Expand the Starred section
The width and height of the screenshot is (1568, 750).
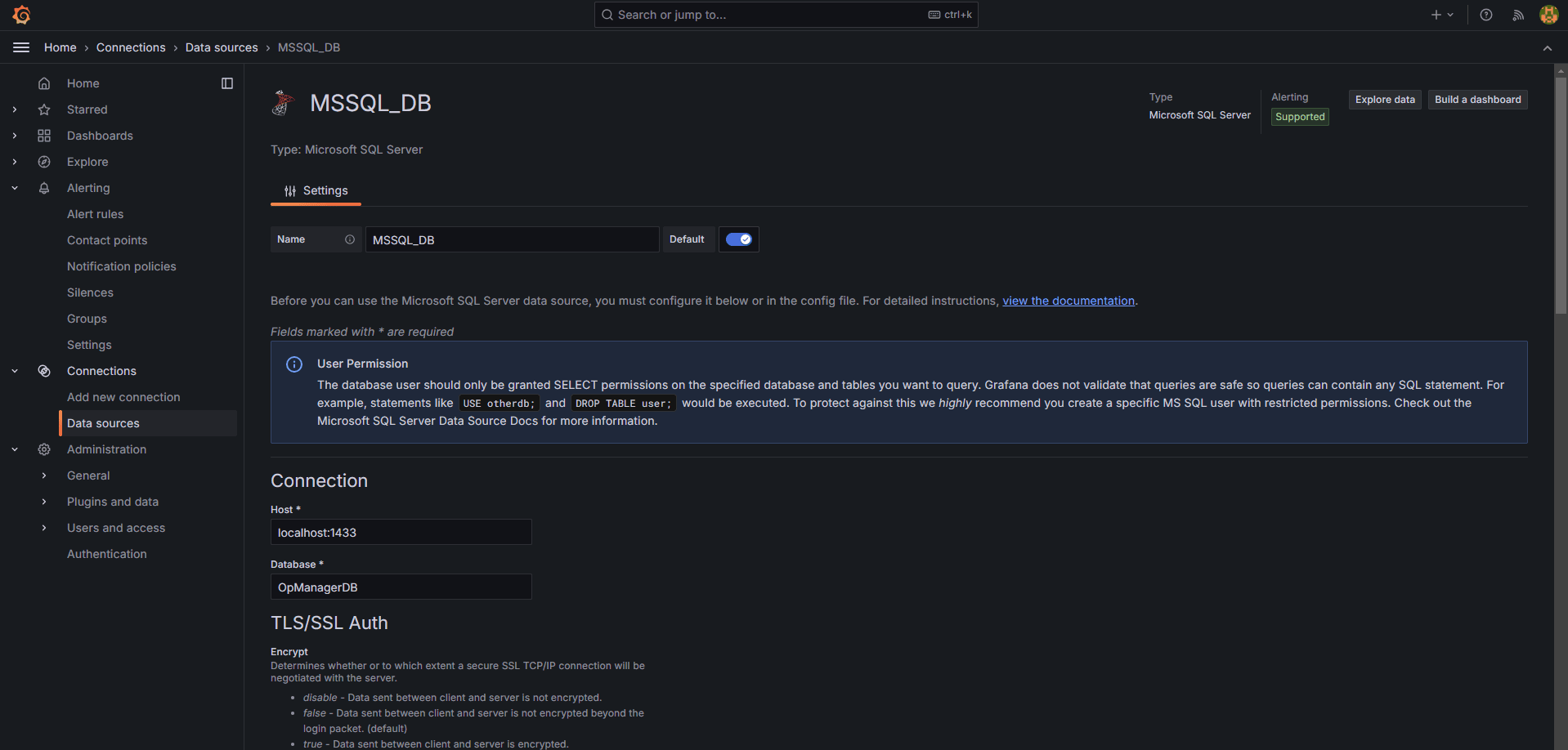pyautogui.click(x=15, y=109)
